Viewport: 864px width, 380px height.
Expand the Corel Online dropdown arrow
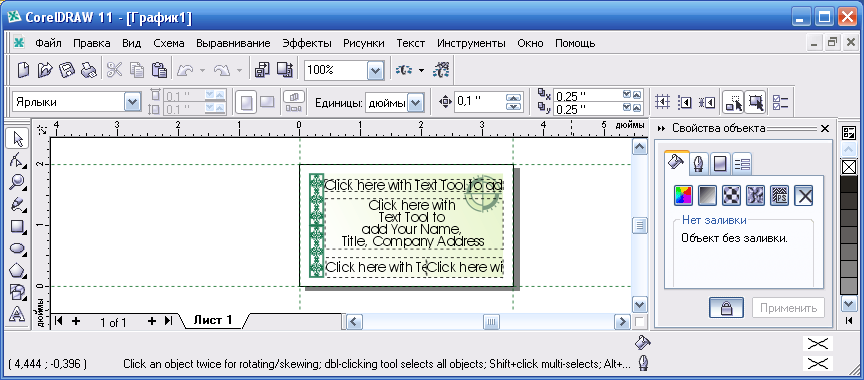422,70
